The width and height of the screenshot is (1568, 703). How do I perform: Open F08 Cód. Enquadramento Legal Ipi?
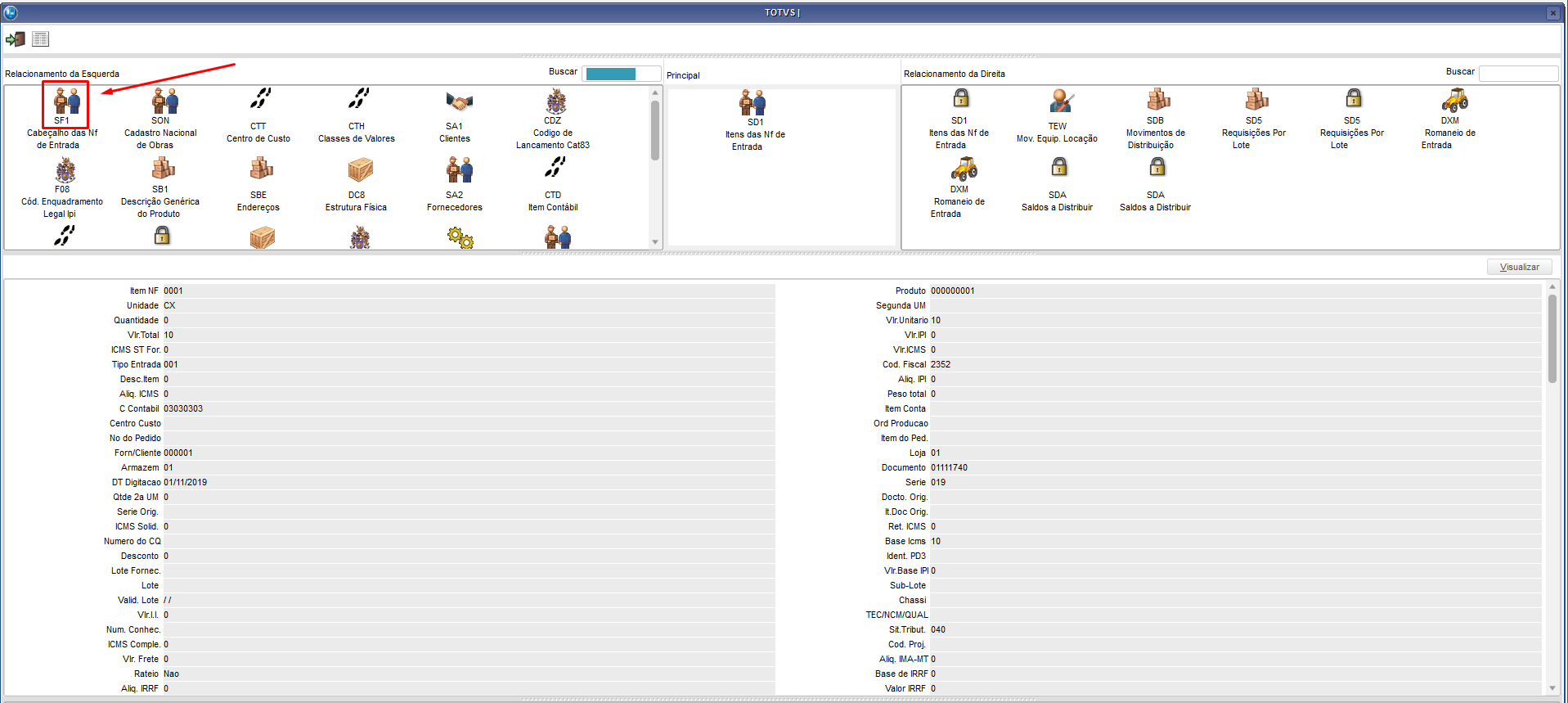(65, 171)
